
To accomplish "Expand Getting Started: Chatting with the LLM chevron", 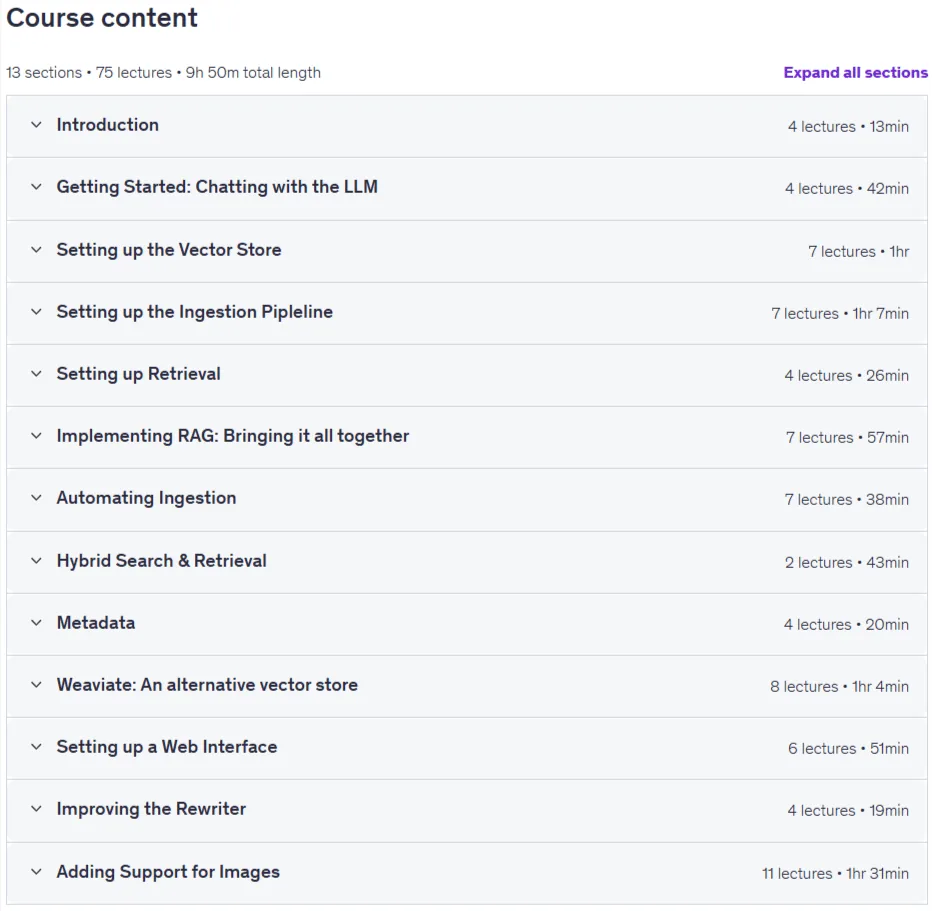I will (36, 187).
